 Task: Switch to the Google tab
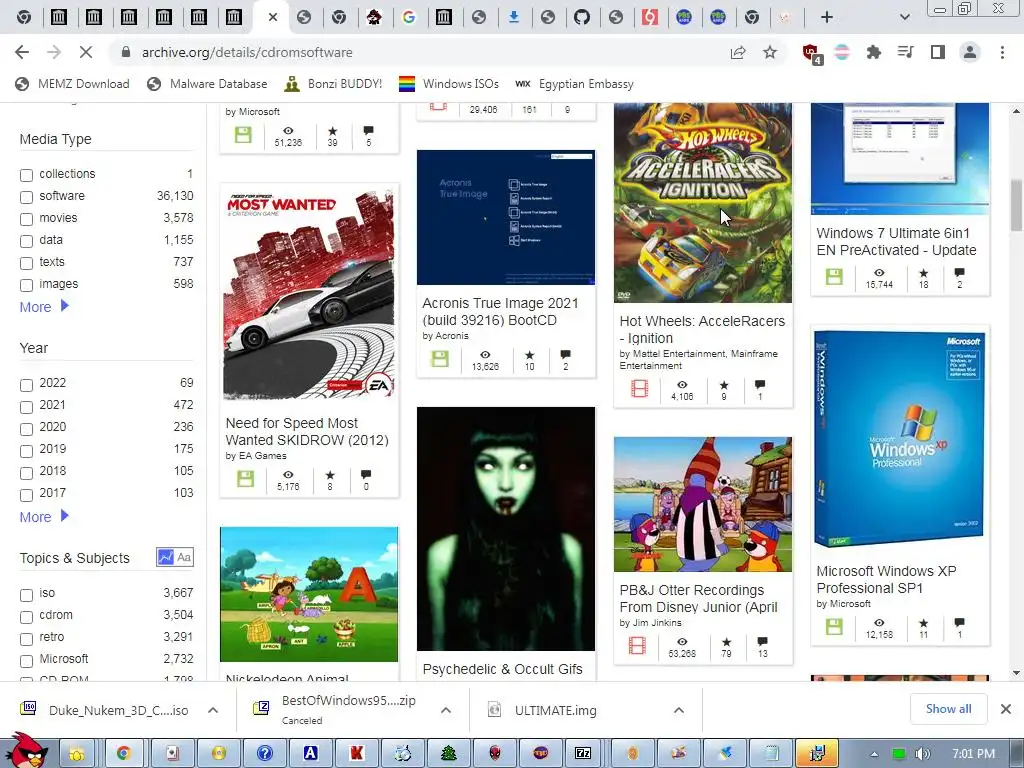click(409, 17)
